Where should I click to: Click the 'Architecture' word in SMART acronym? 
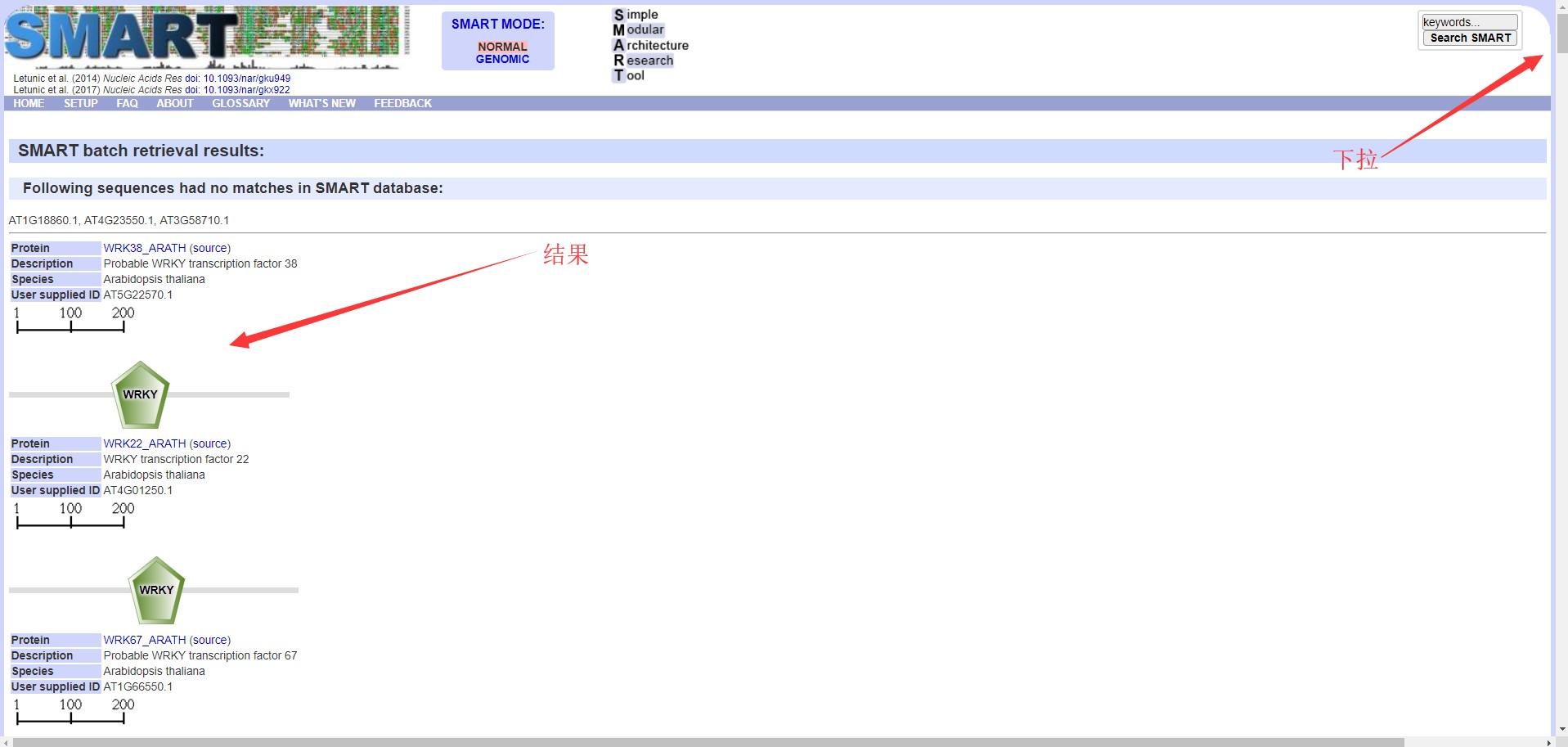651,45
